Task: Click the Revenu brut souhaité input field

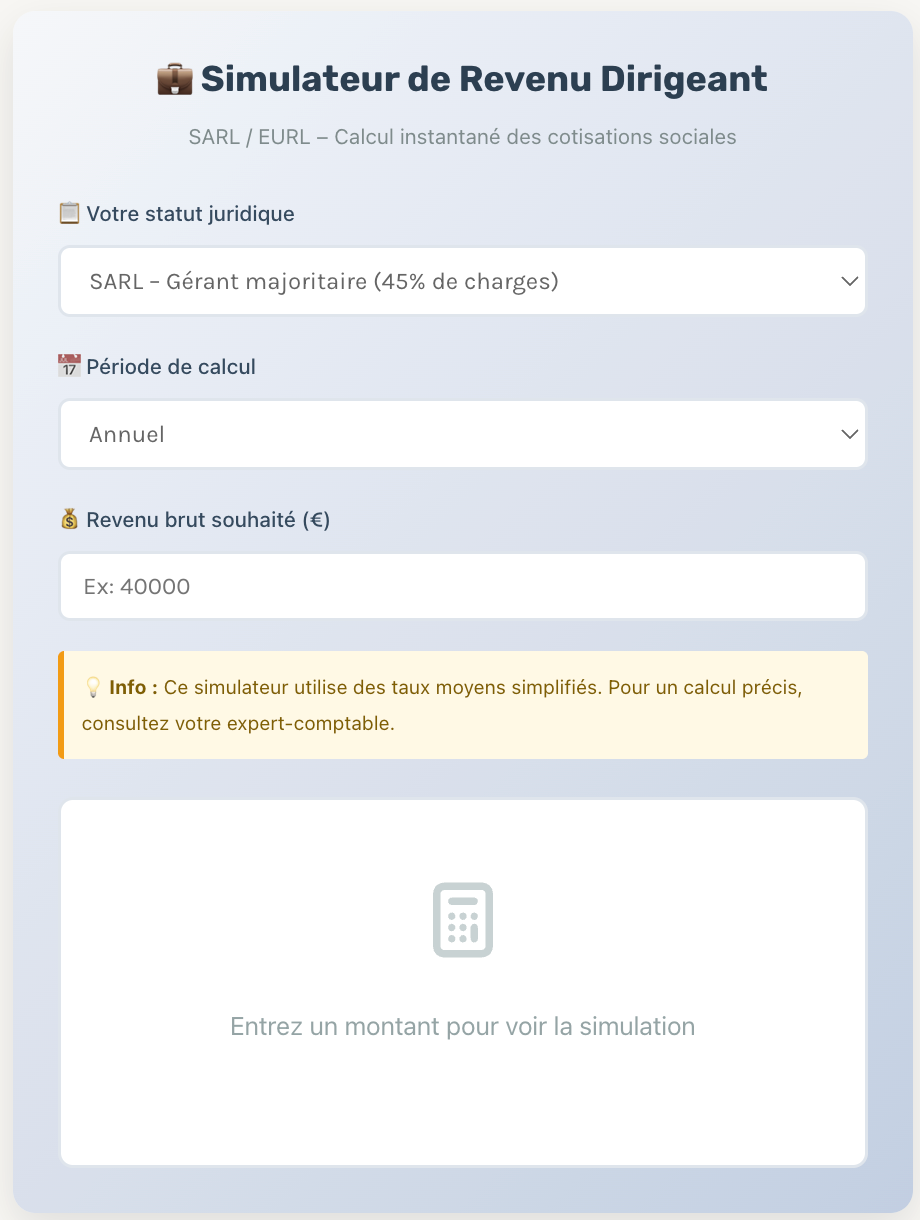Action: click(461, 586)
